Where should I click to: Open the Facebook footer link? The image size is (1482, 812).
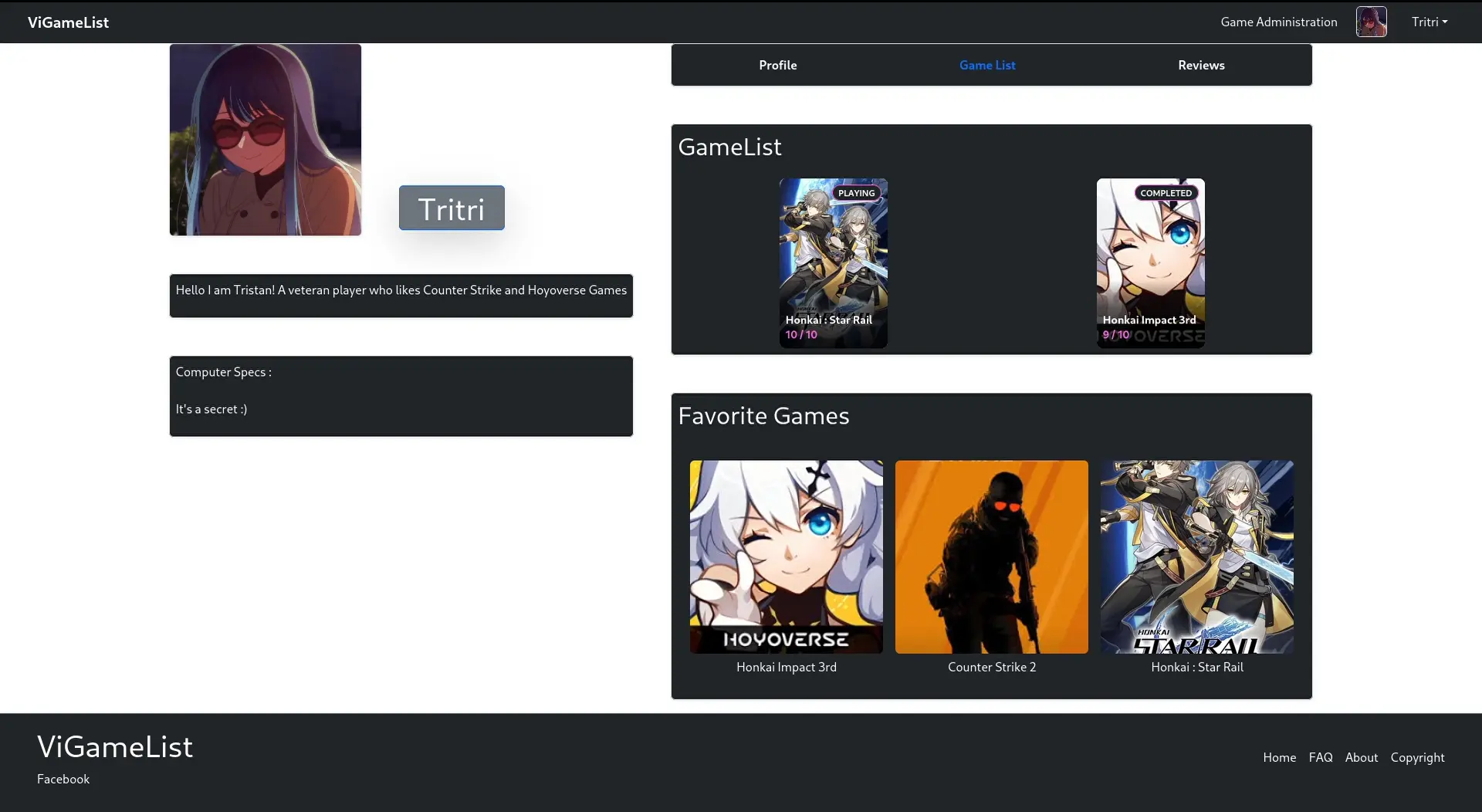point(63,780)
